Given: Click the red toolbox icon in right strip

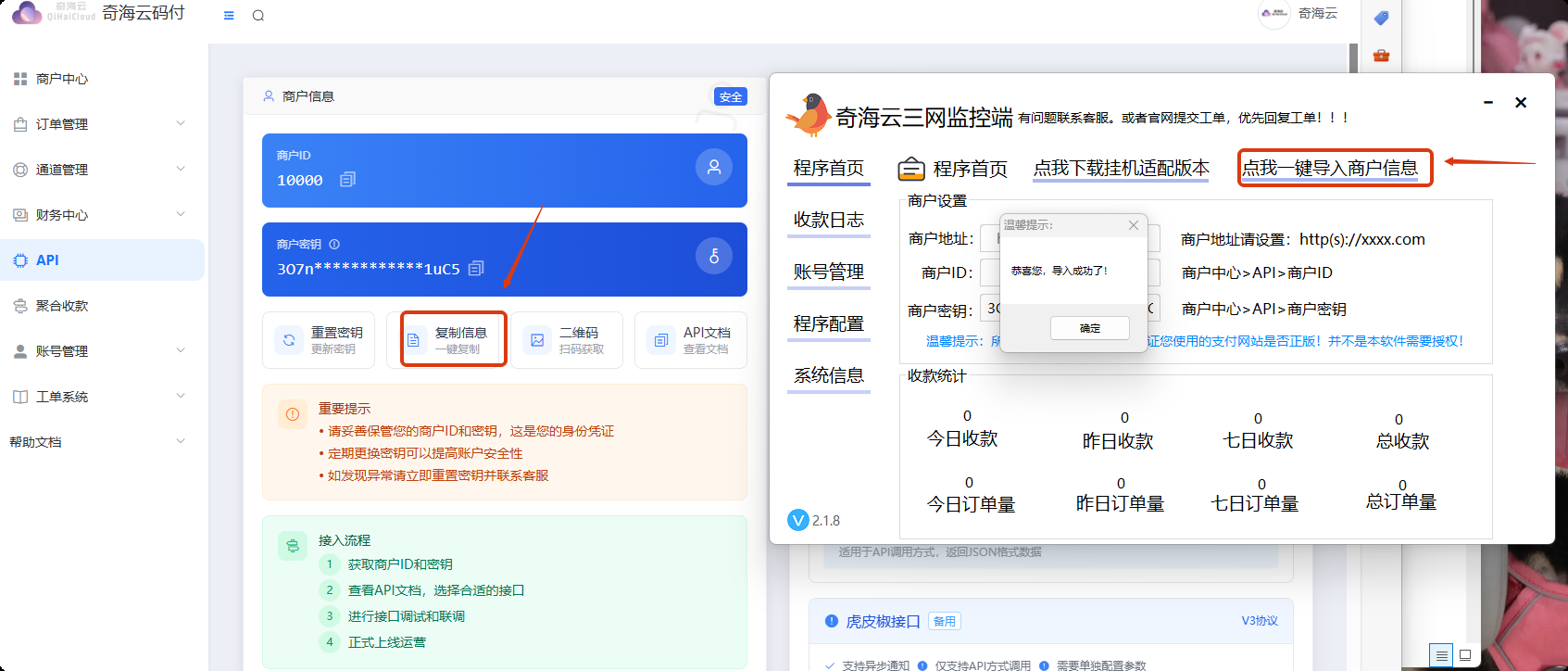Looking at the screenshot, I should (x=1381, y=56).
